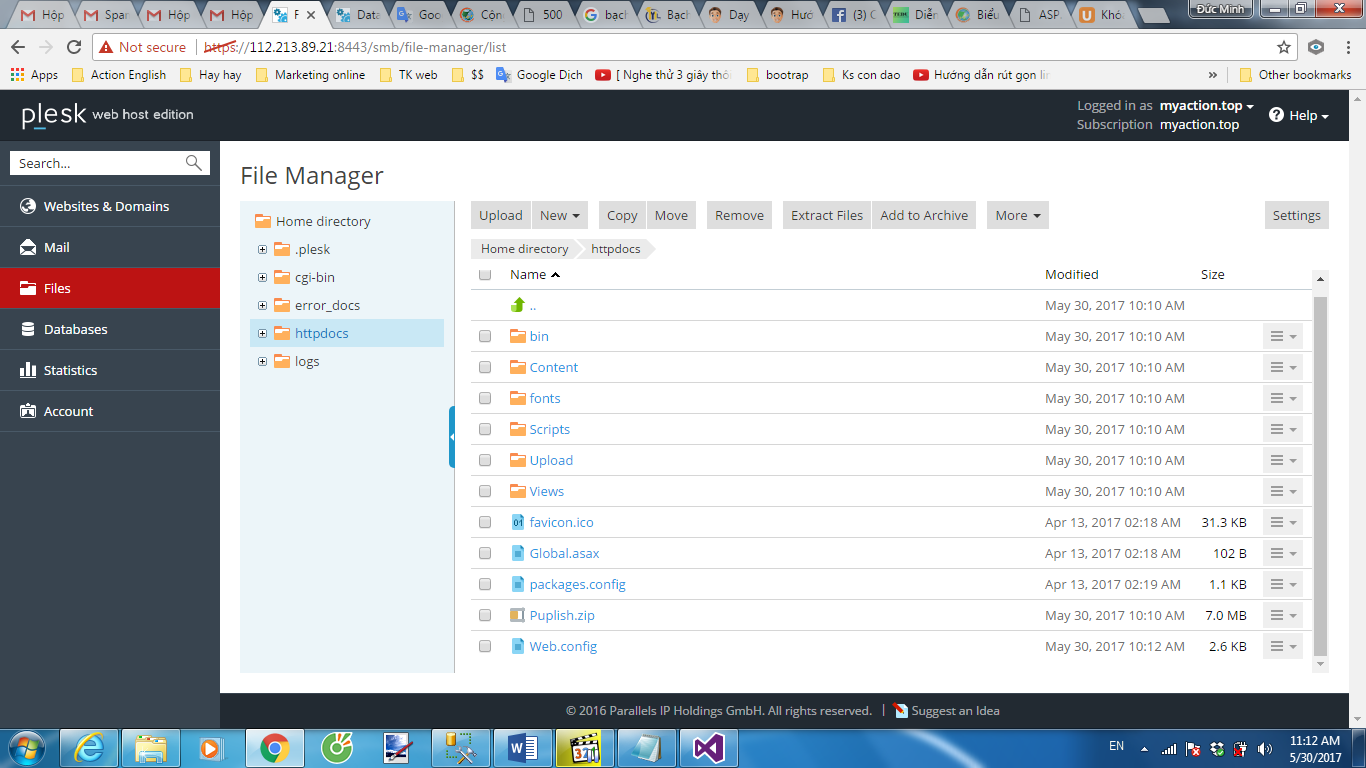Open the Content folder link

[553, 367]
